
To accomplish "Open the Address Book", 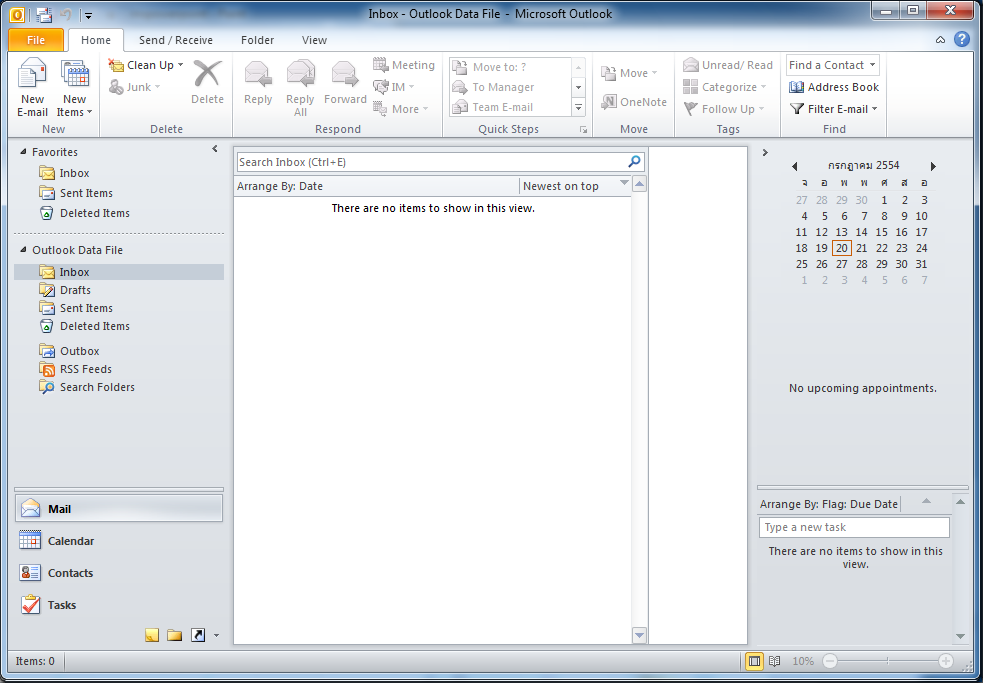I will tap(834, 87).
